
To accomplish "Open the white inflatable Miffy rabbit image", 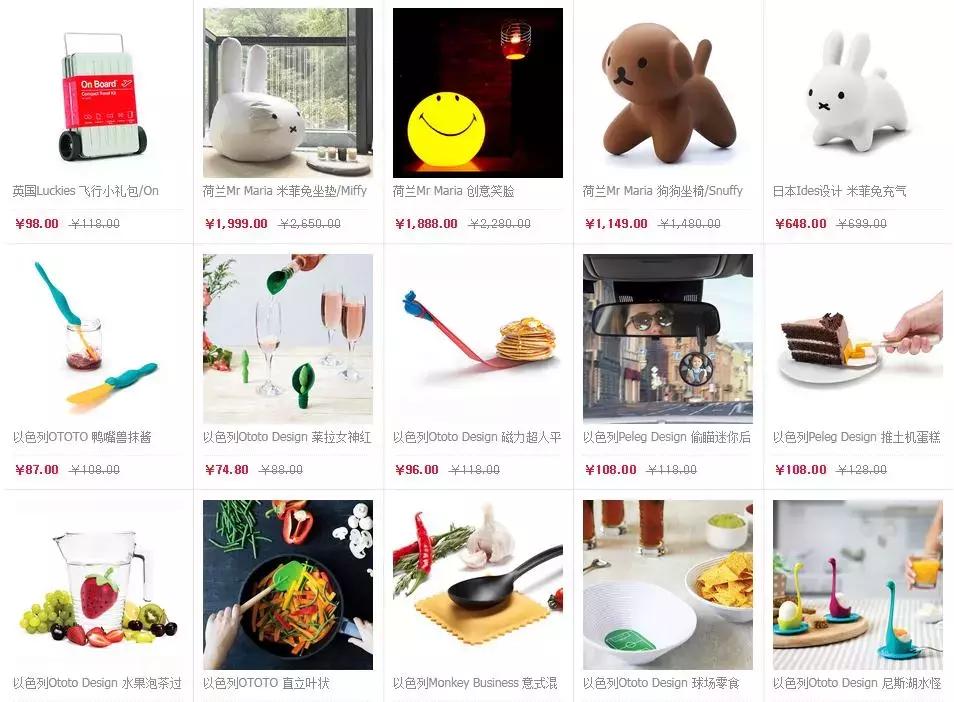I will coord(857,92).
